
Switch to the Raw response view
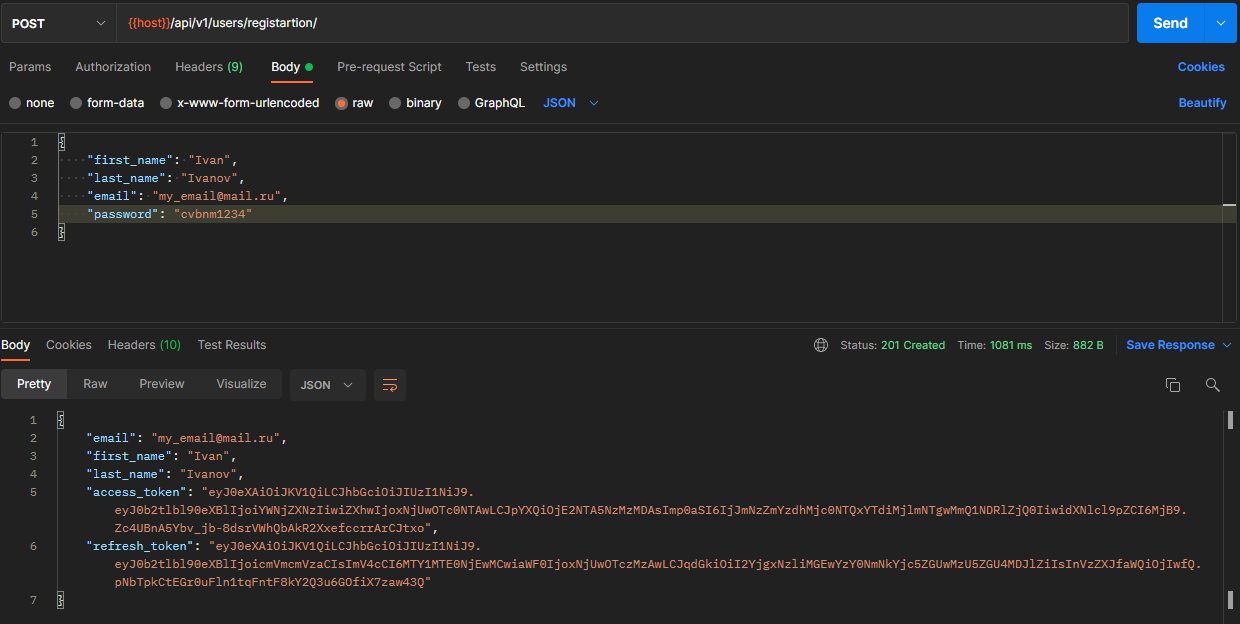(95, 384)
